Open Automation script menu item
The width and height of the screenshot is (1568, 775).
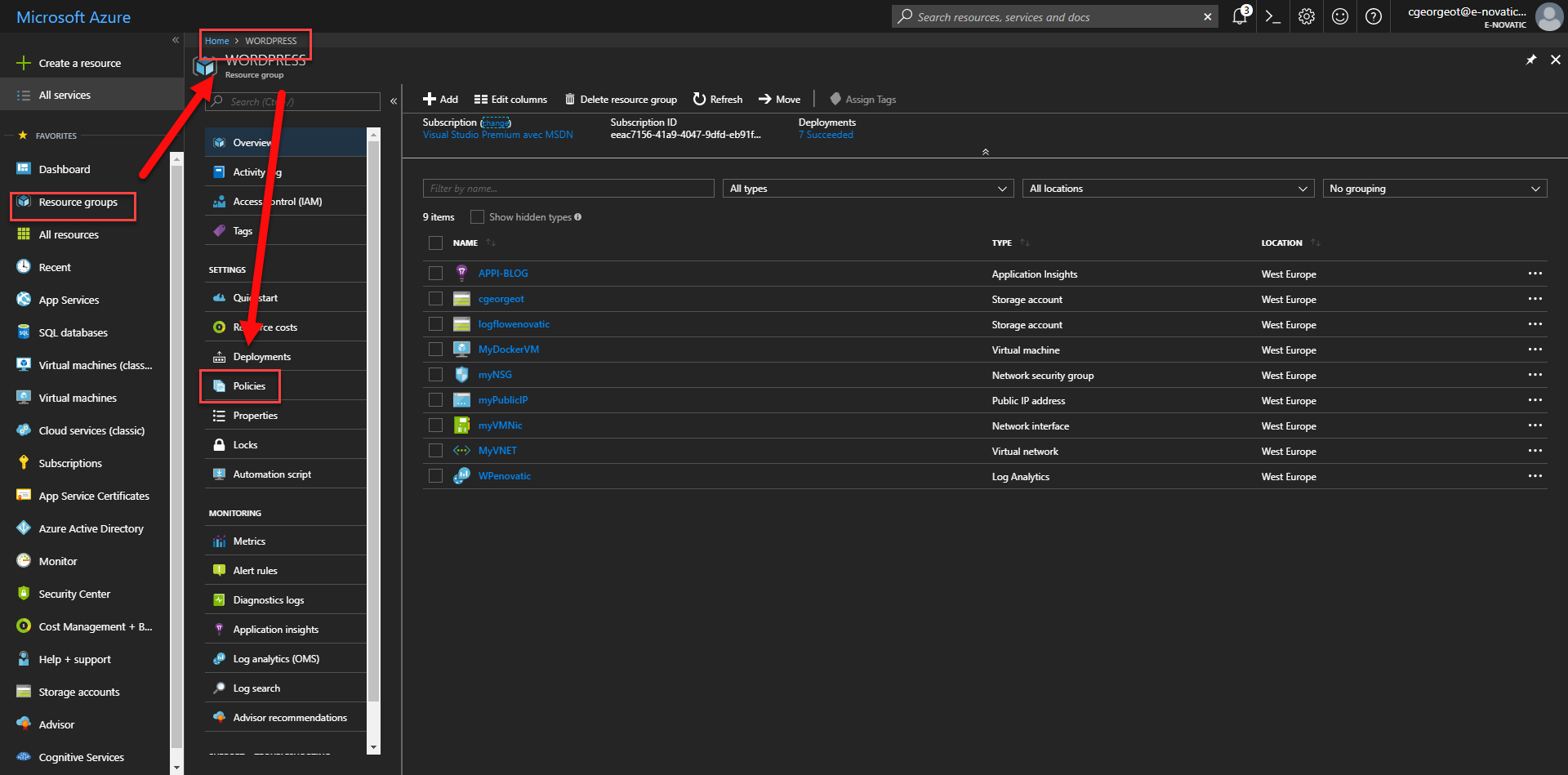click(x=285, y=474)
